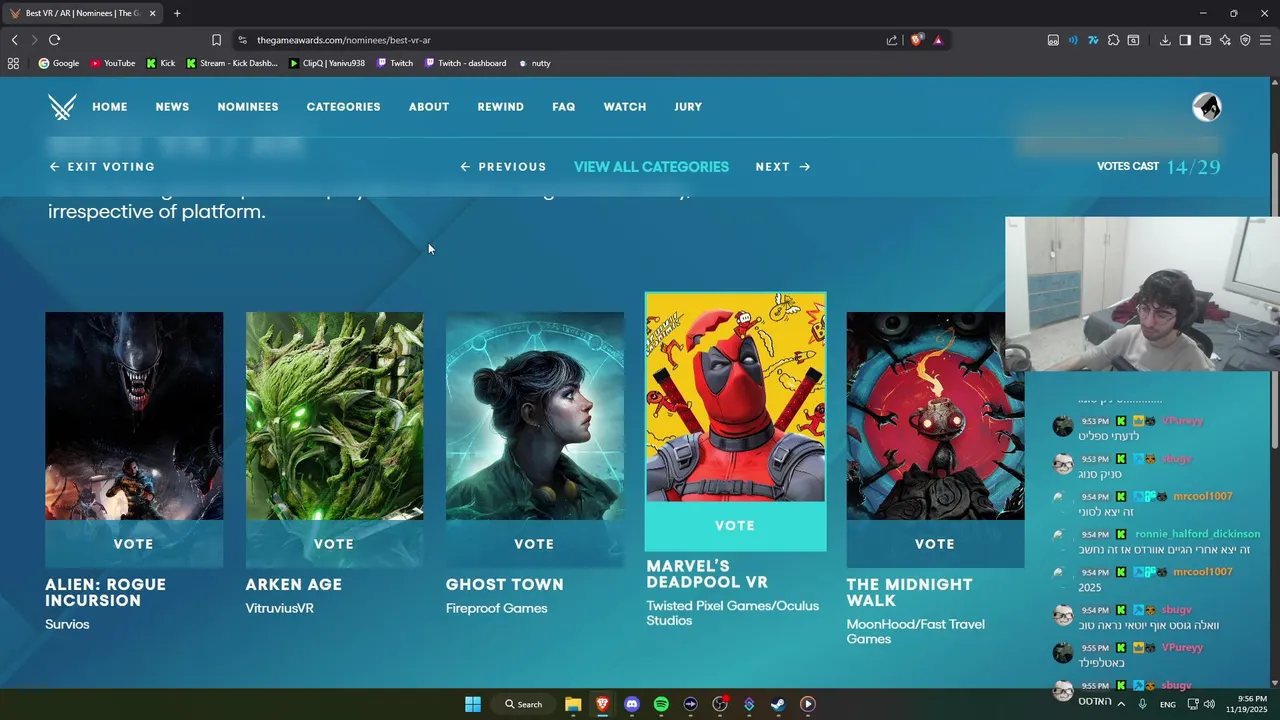
Task: Click the Brave Rewards triangle icon
Action: (938, 40)
